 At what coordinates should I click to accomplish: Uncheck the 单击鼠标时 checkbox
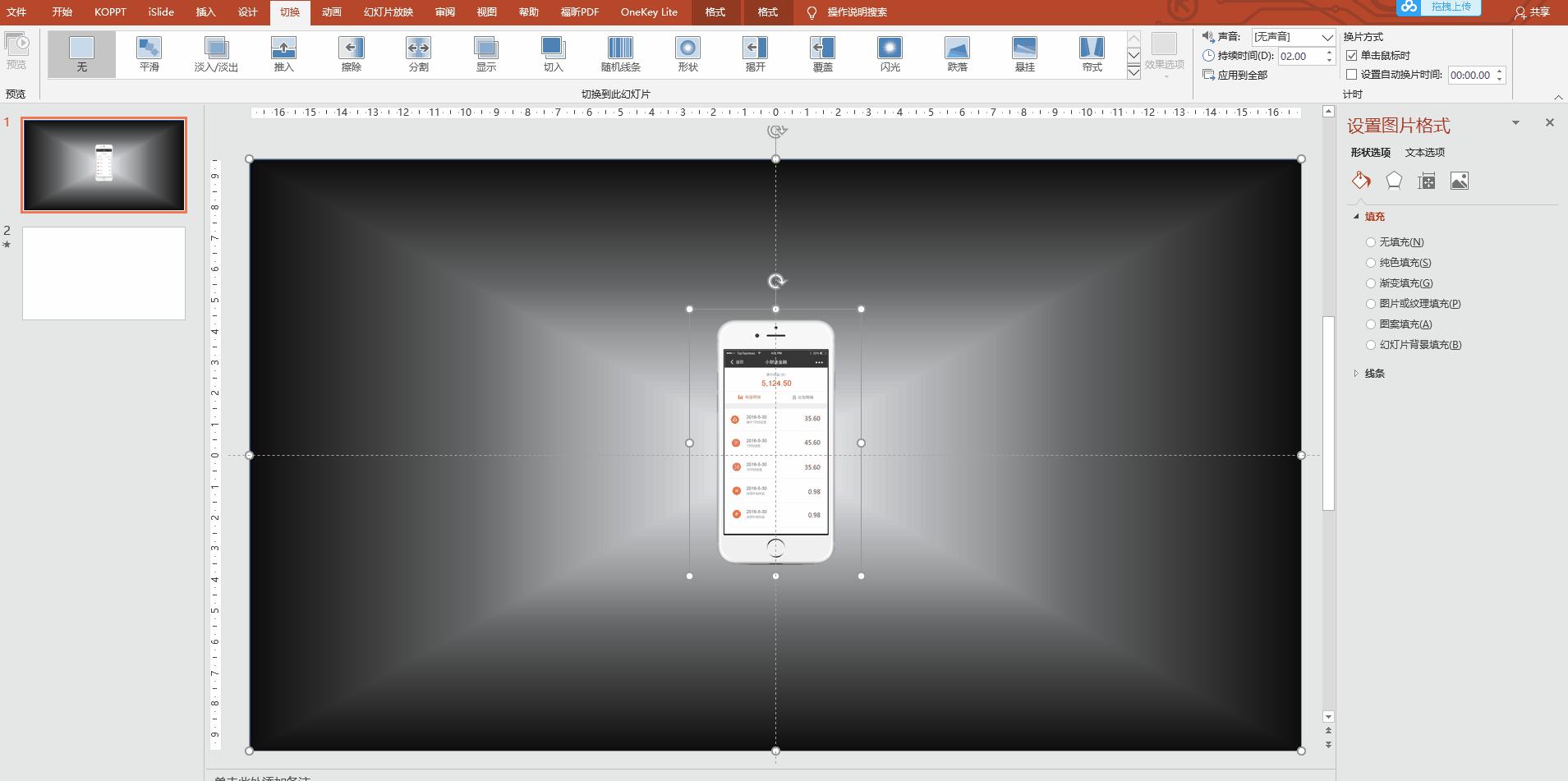(1352, 56)
